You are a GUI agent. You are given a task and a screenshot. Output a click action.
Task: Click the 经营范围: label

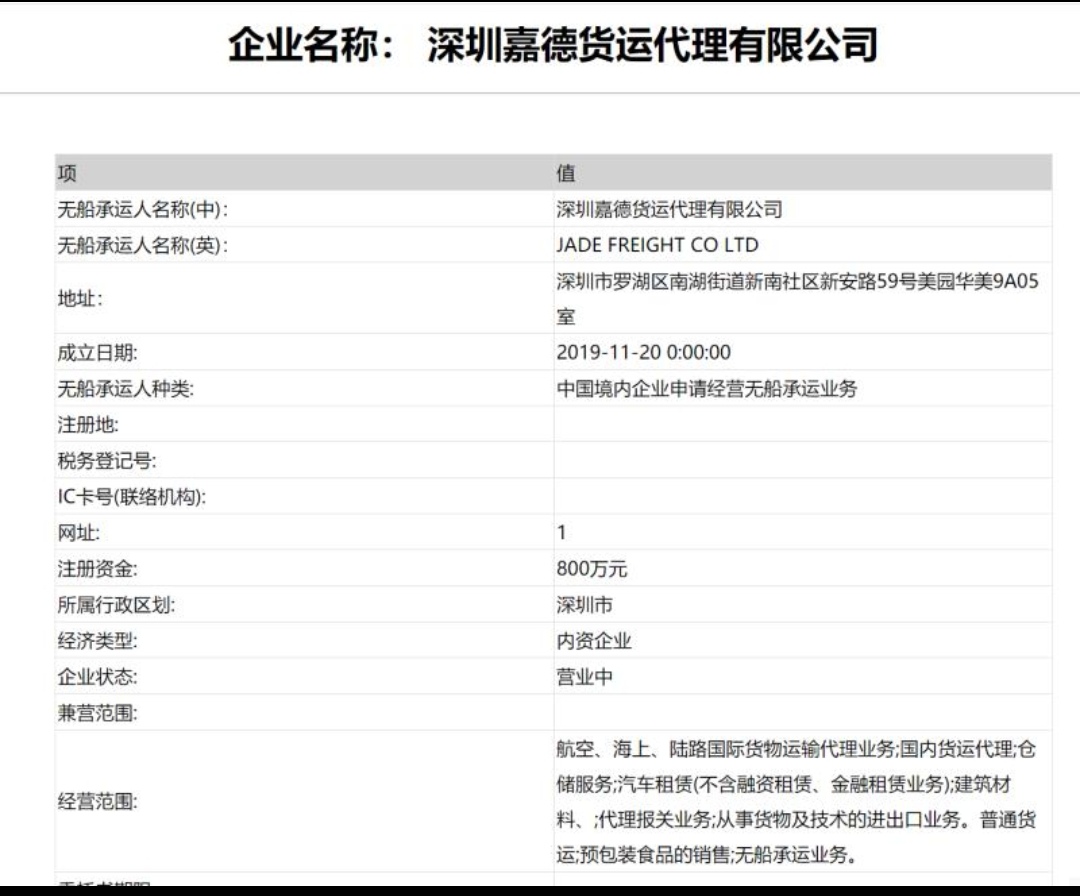97,802
